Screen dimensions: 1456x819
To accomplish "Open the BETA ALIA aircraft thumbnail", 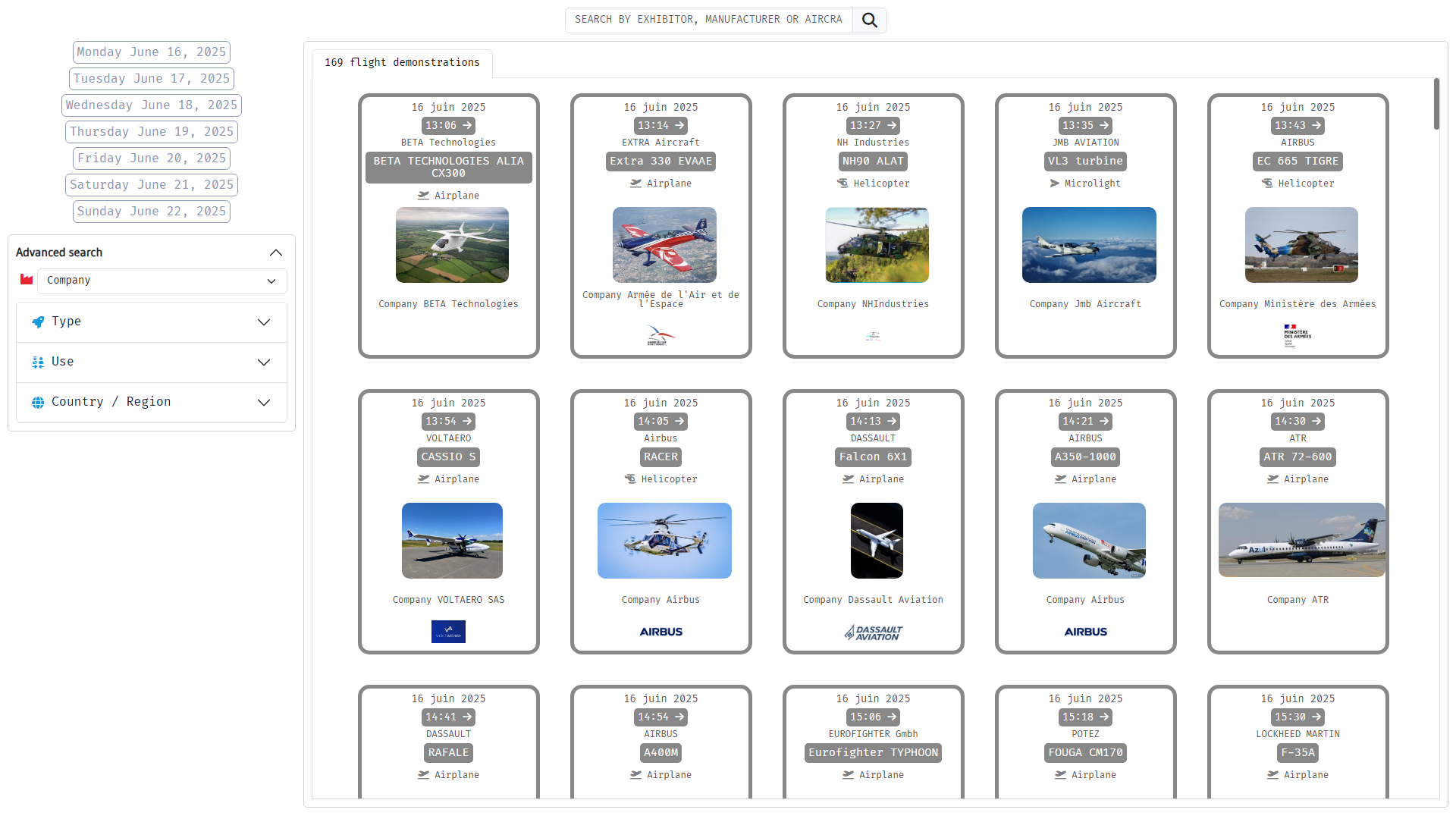I will pos(452,245).
